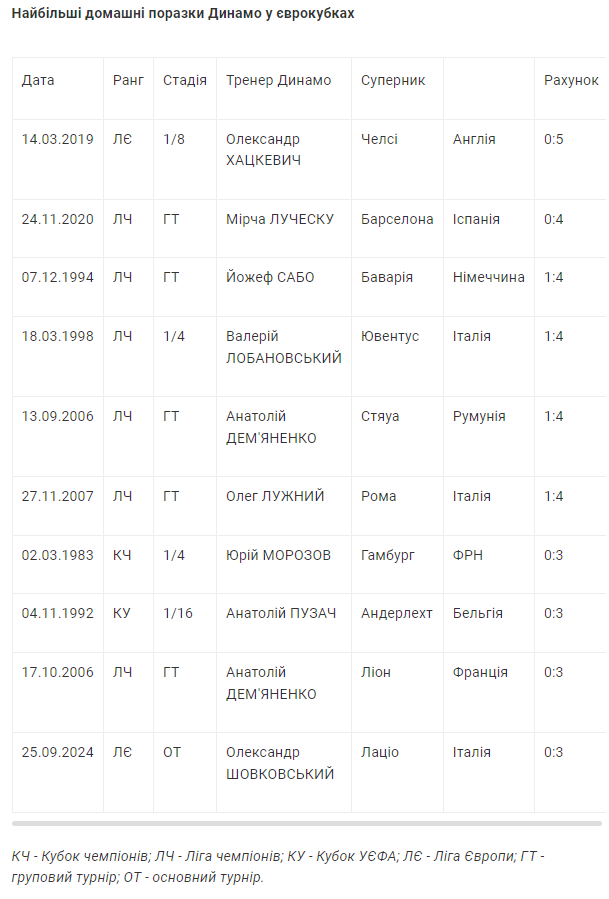Select the Андерлехт opponent cell
This screenshot has width=609, height=899.
pos(397,613)
